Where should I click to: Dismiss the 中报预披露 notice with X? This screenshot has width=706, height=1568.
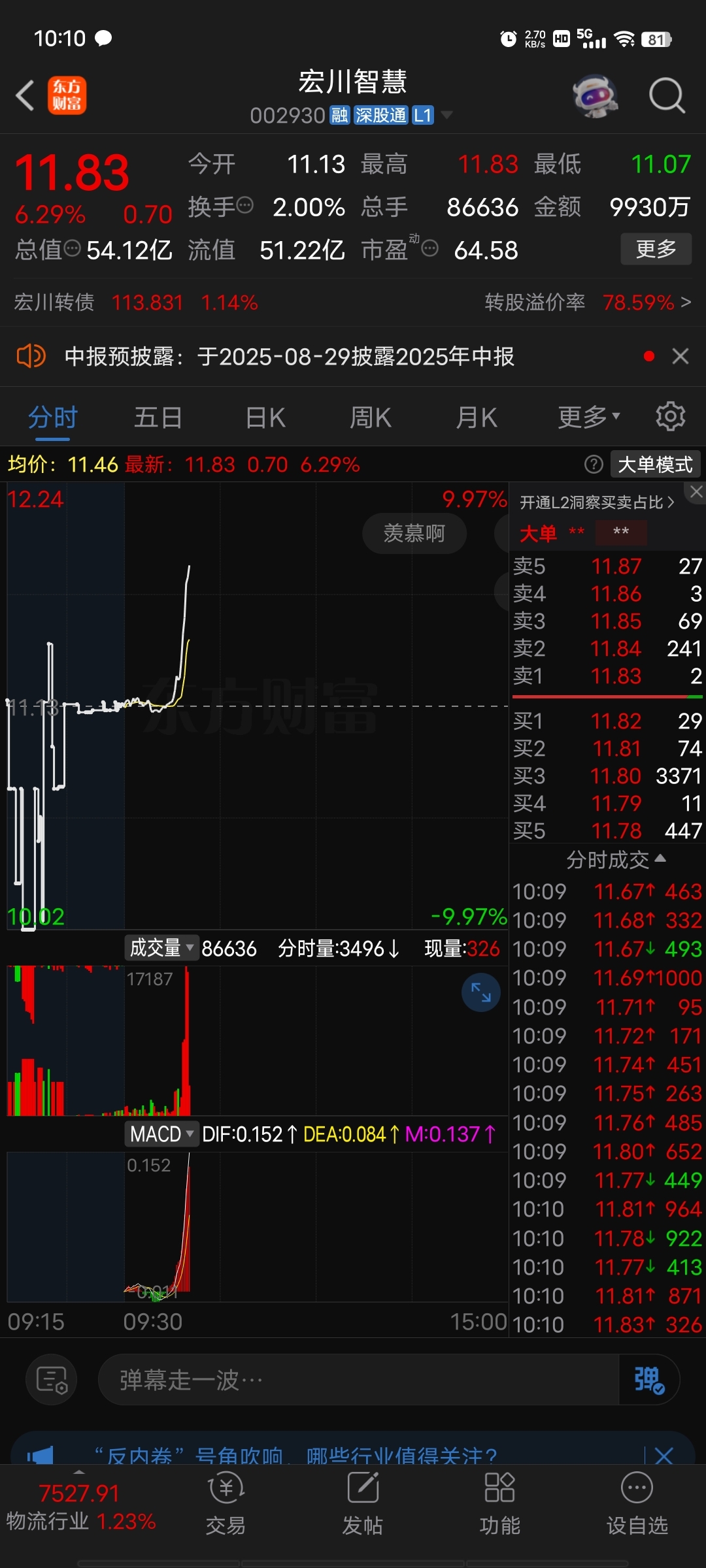click(x=681, y=356)
